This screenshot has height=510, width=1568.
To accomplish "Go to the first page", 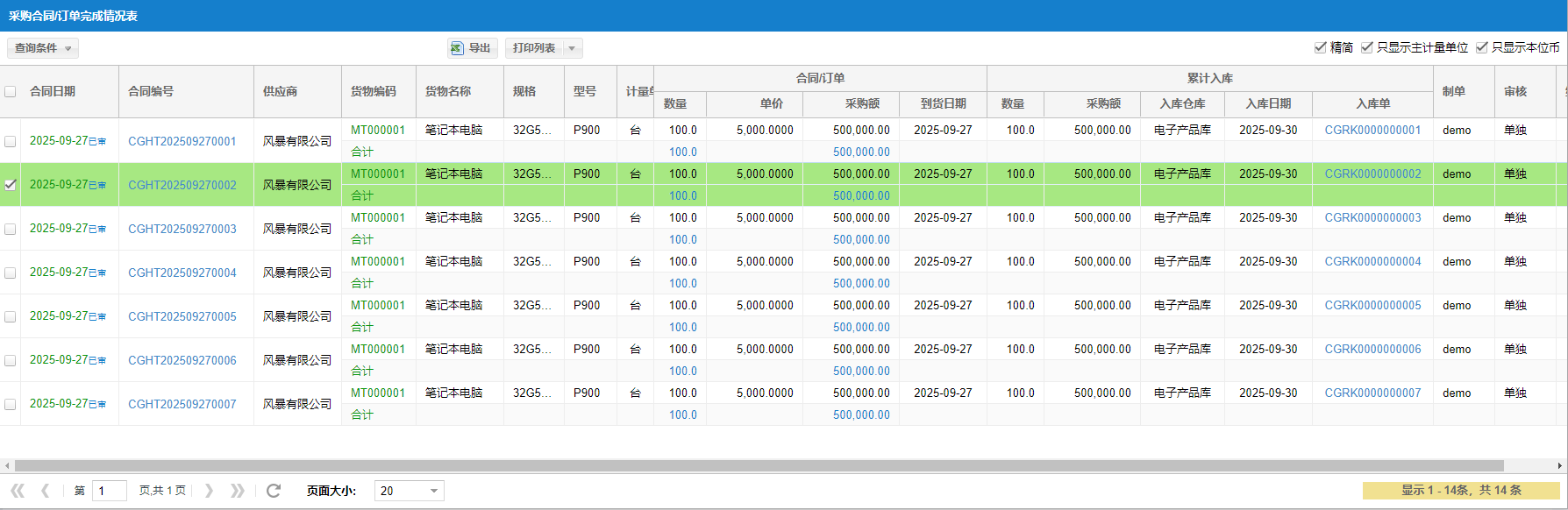I will pyautogui.click(x=18, y=491).
